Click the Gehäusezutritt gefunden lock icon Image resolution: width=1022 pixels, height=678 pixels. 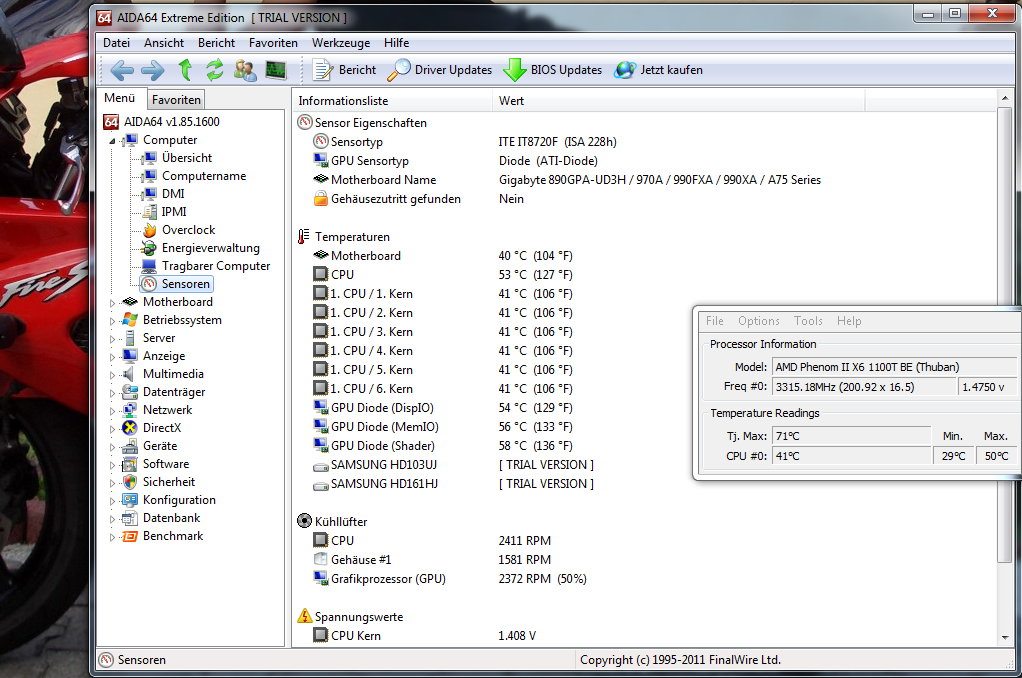(321, 198)
